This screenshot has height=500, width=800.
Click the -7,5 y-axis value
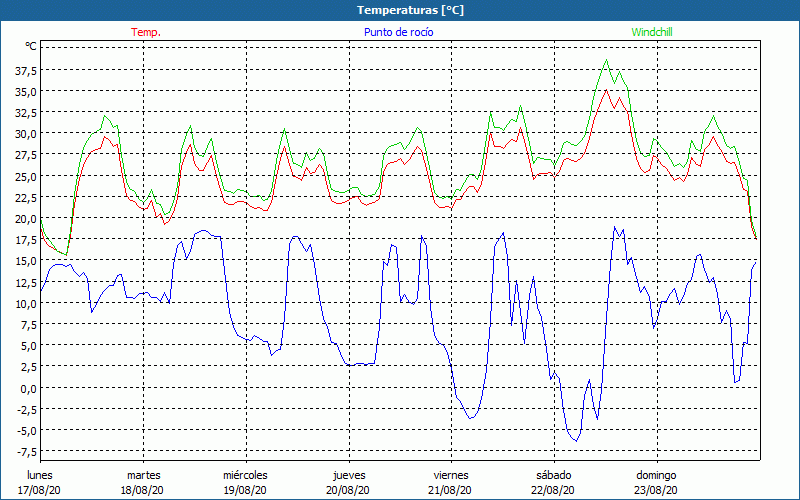point(27,452)
